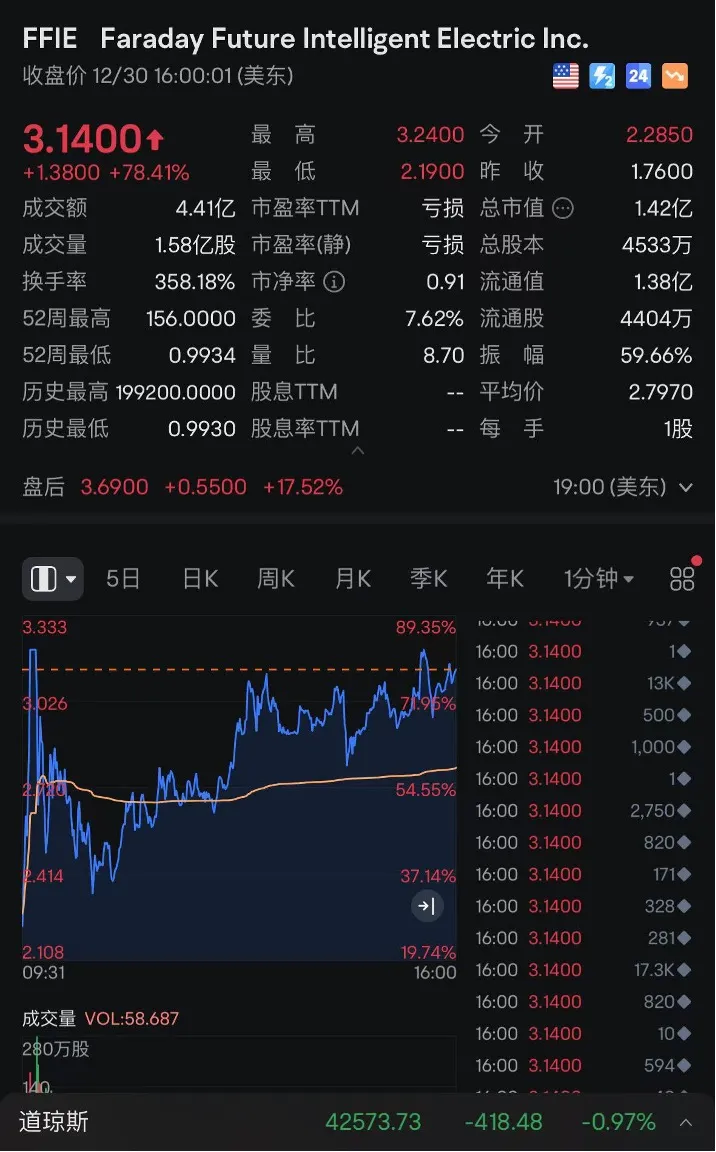The height and width of the screenshot is (1152, 716).
Task: Tap the 平均价 2.7970 value
Action: pyautogui.click(x=660, y=392)
